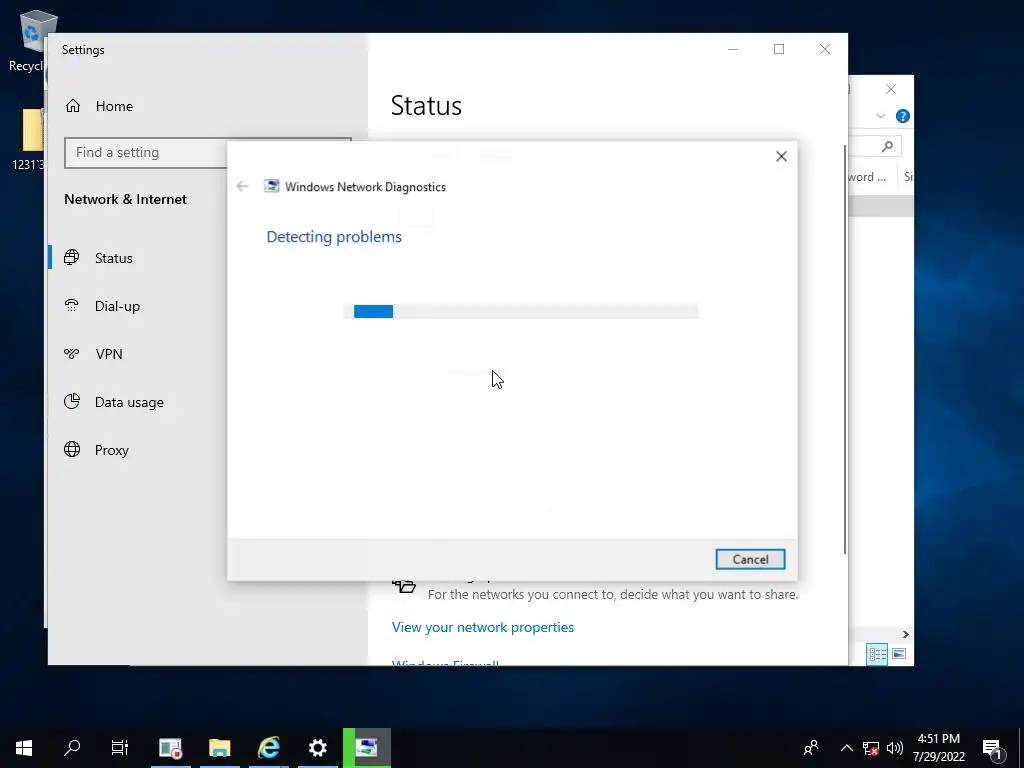The image size is (1024, 768).
Task: Maximize the Settings window
Action: pyautogui.click(x=778, y=50)
